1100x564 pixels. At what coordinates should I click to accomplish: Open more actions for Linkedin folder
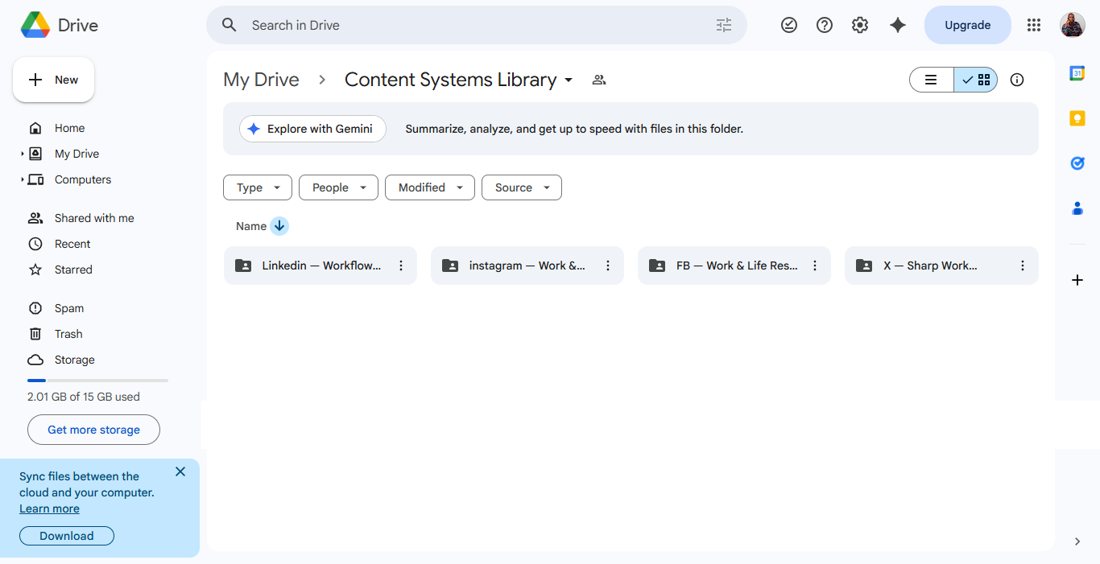pos(401,266)
